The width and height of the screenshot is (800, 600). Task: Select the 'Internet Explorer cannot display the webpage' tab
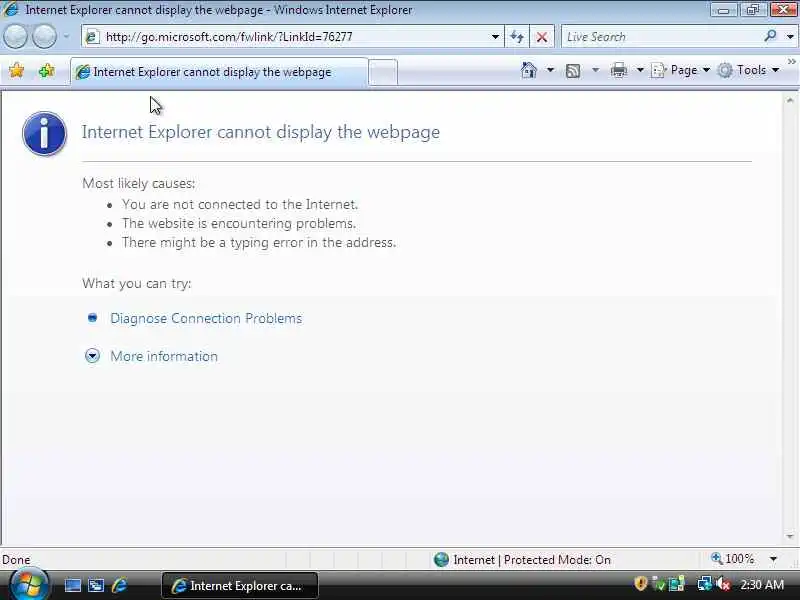(x=219, y=72)
